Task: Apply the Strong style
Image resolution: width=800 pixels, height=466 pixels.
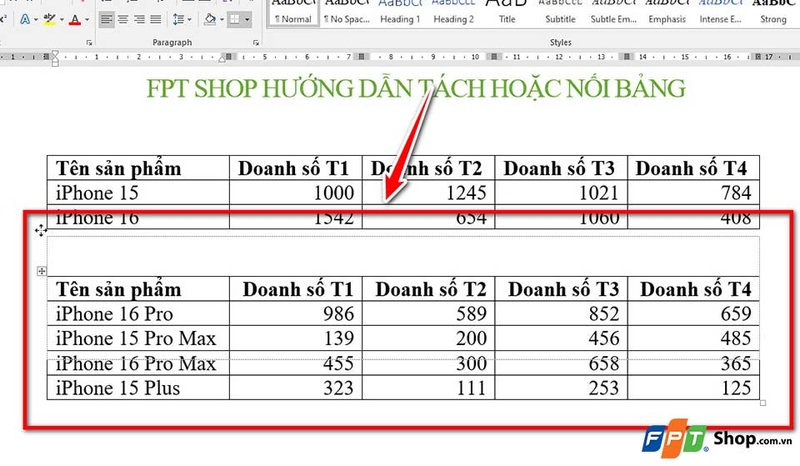Action: click(x=773, y=12)
